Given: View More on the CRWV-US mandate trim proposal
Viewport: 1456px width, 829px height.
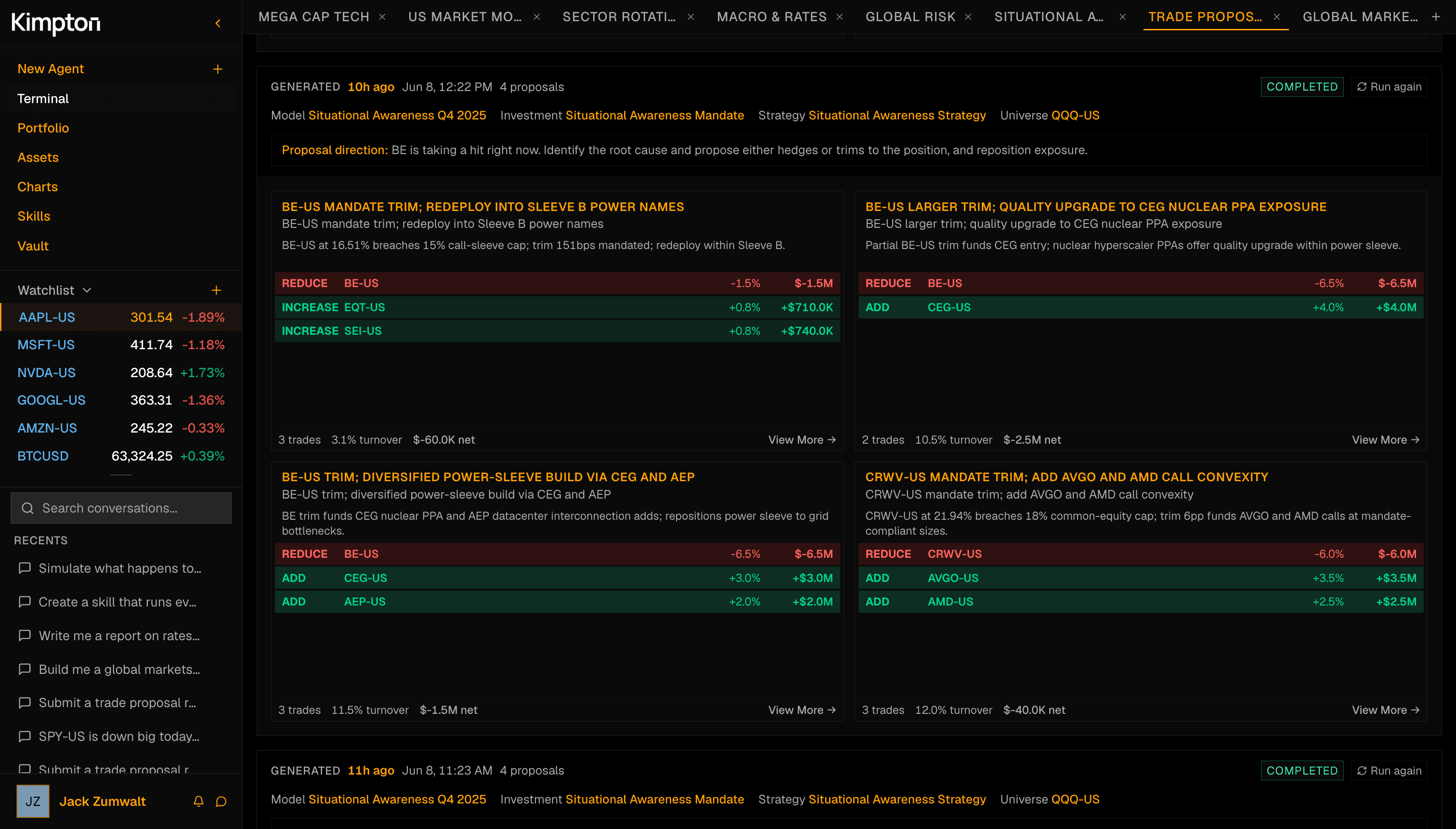Looking at the screenshot, I should 1386,710.
